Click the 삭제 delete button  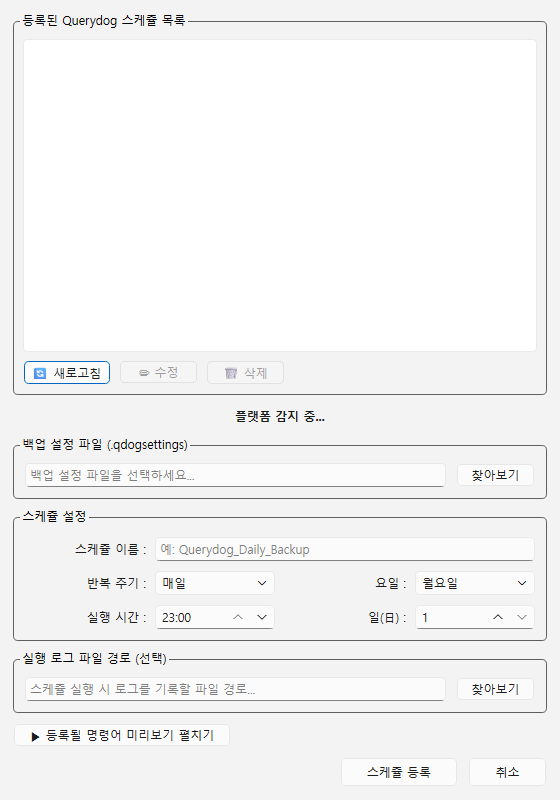coord(245,373)
